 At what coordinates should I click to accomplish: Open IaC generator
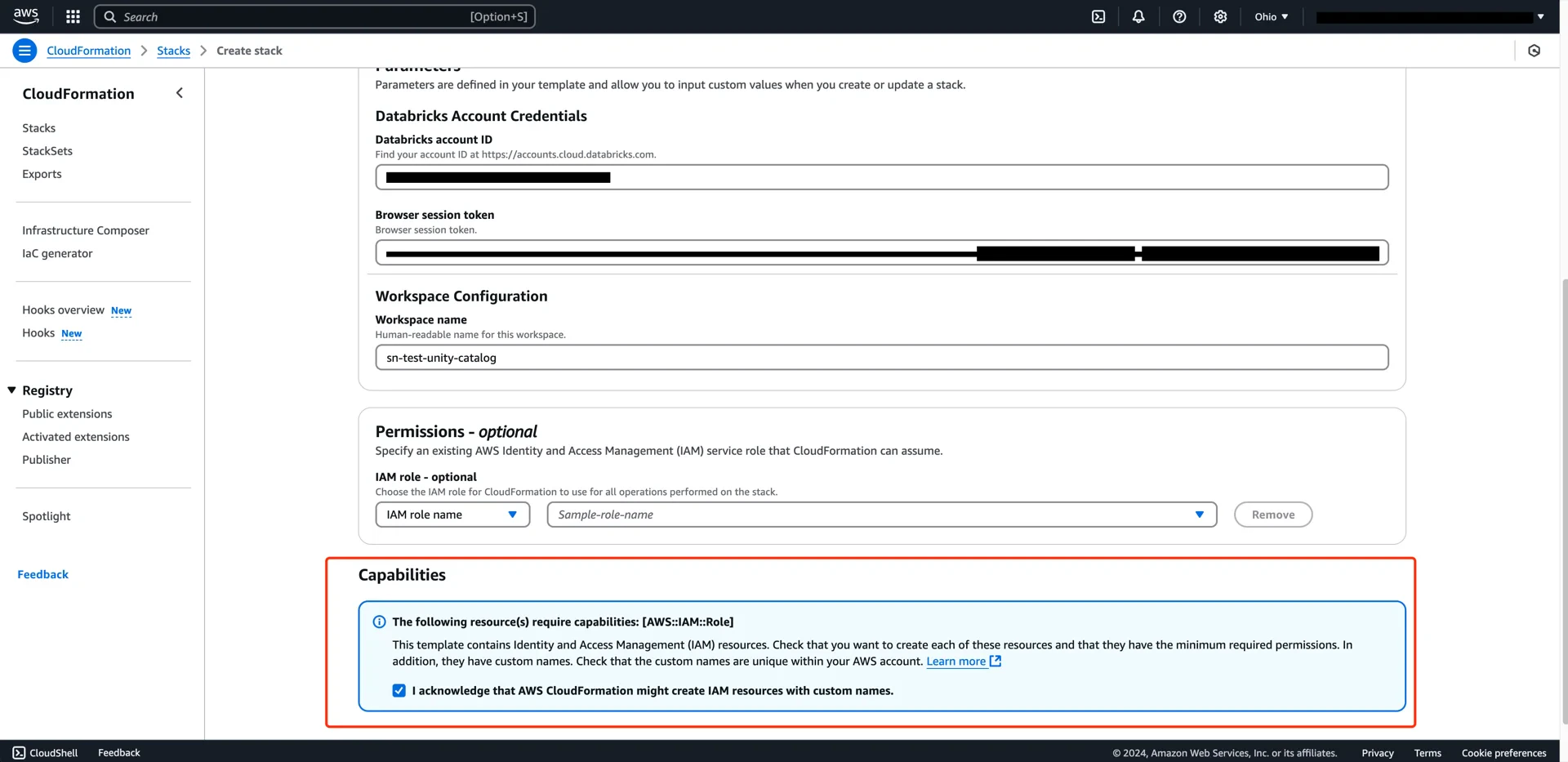pyautogui.click(x=57, y=253)
